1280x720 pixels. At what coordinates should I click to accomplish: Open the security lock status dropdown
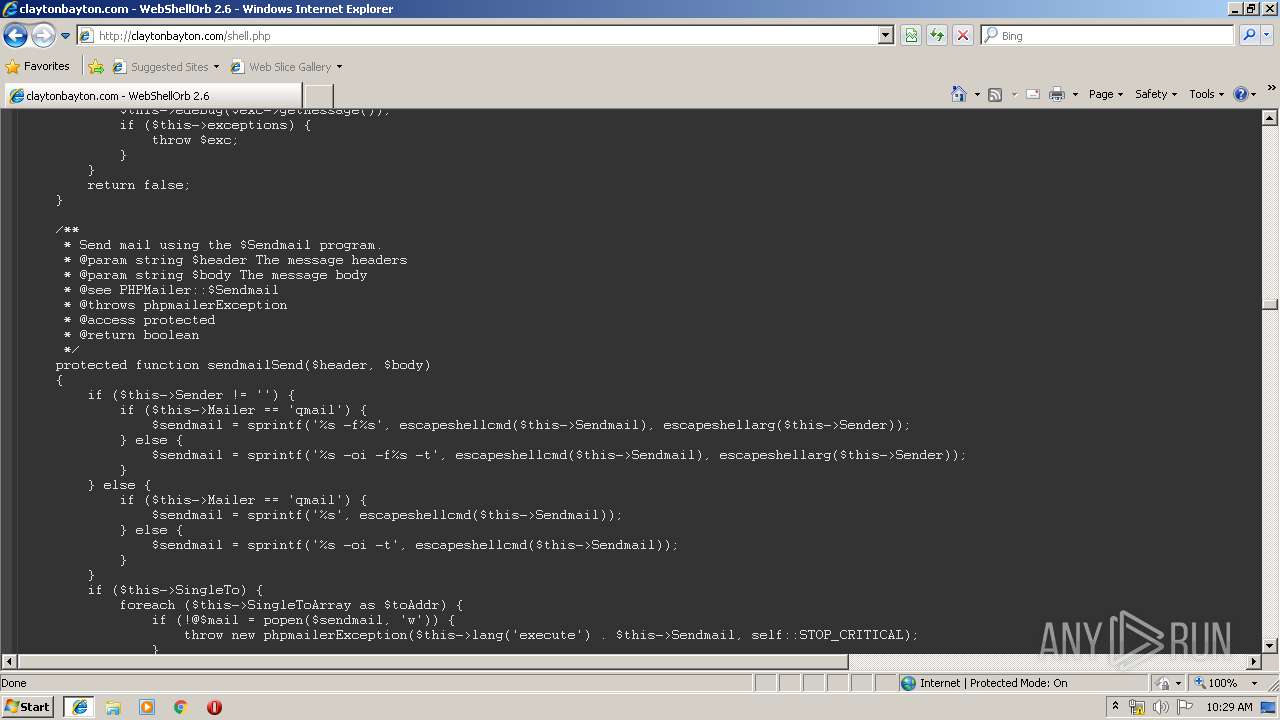click(1167, 683)
